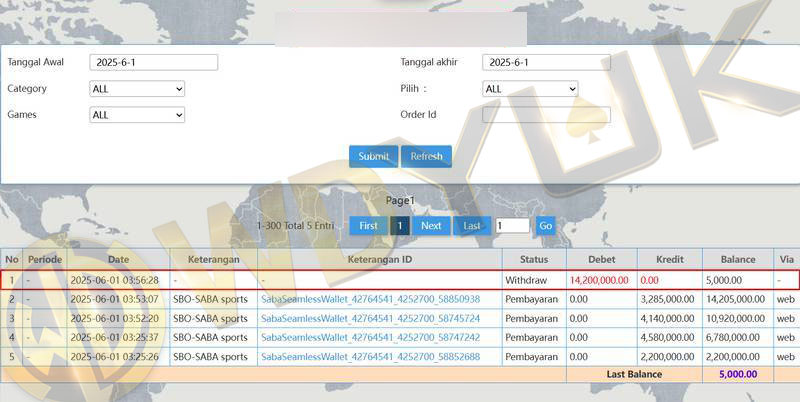Click the 1-300 Total 5 Entri text
Image resolution: width=800 pixels, height=402 pixels.
click(x=295, y=225)
